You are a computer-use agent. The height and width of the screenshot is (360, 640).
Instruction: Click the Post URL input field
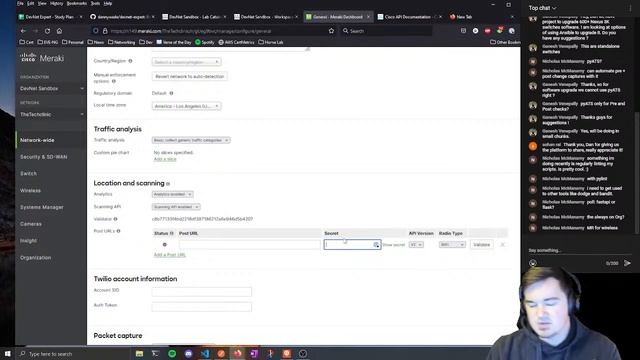coord(249,244)
